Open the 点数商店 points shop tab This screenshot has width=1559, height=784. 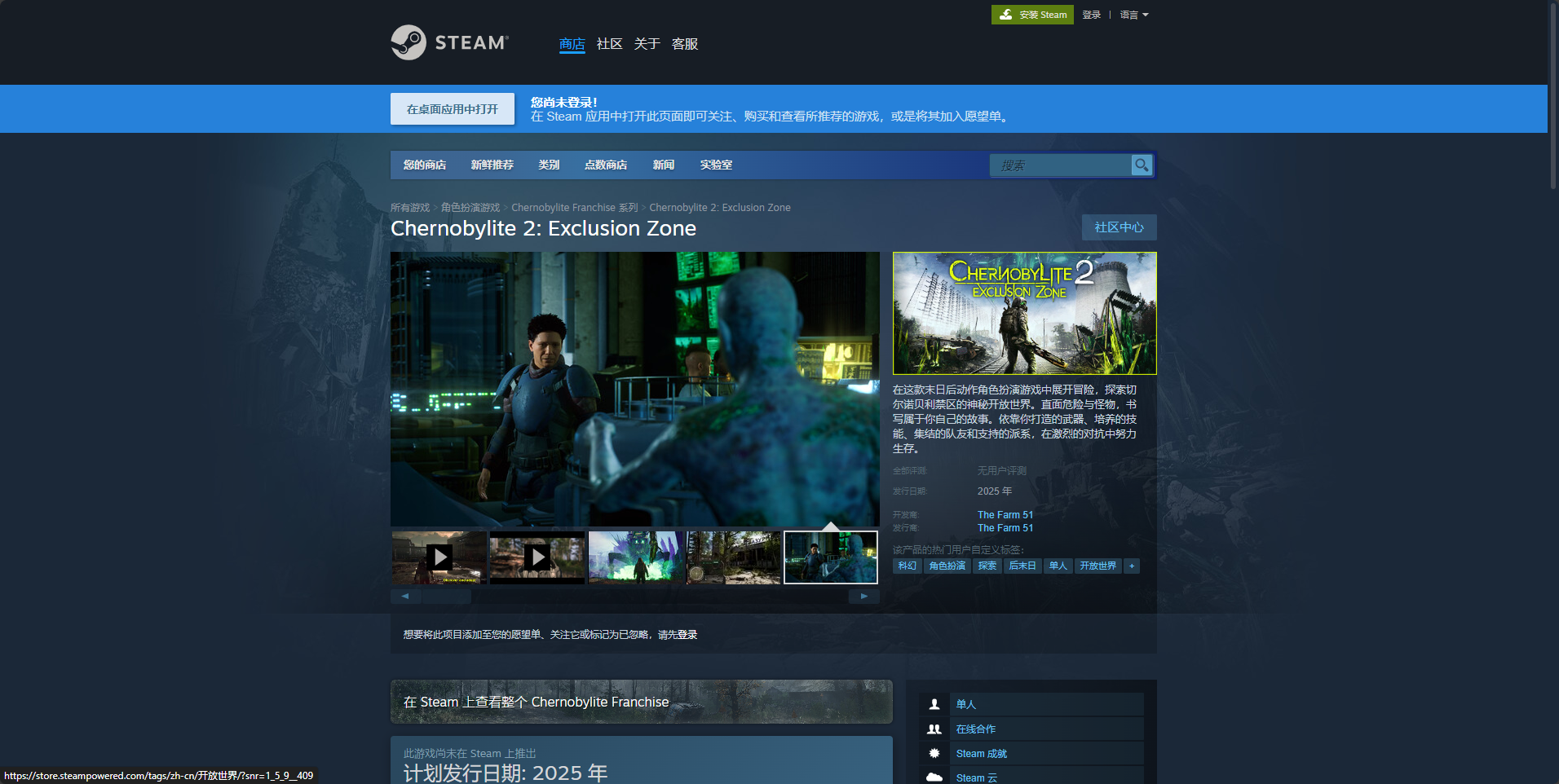(x=606, y=165)
